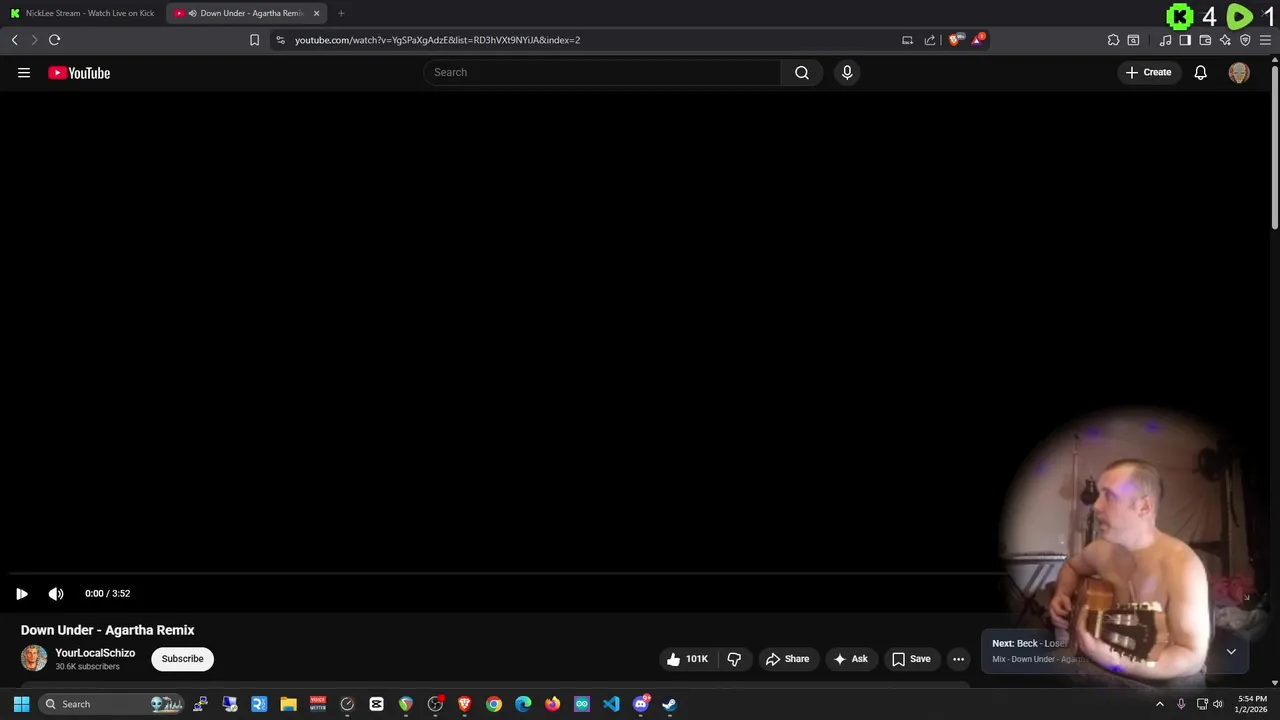Close the Down Under YouTube tab

(x=317, y=13)
